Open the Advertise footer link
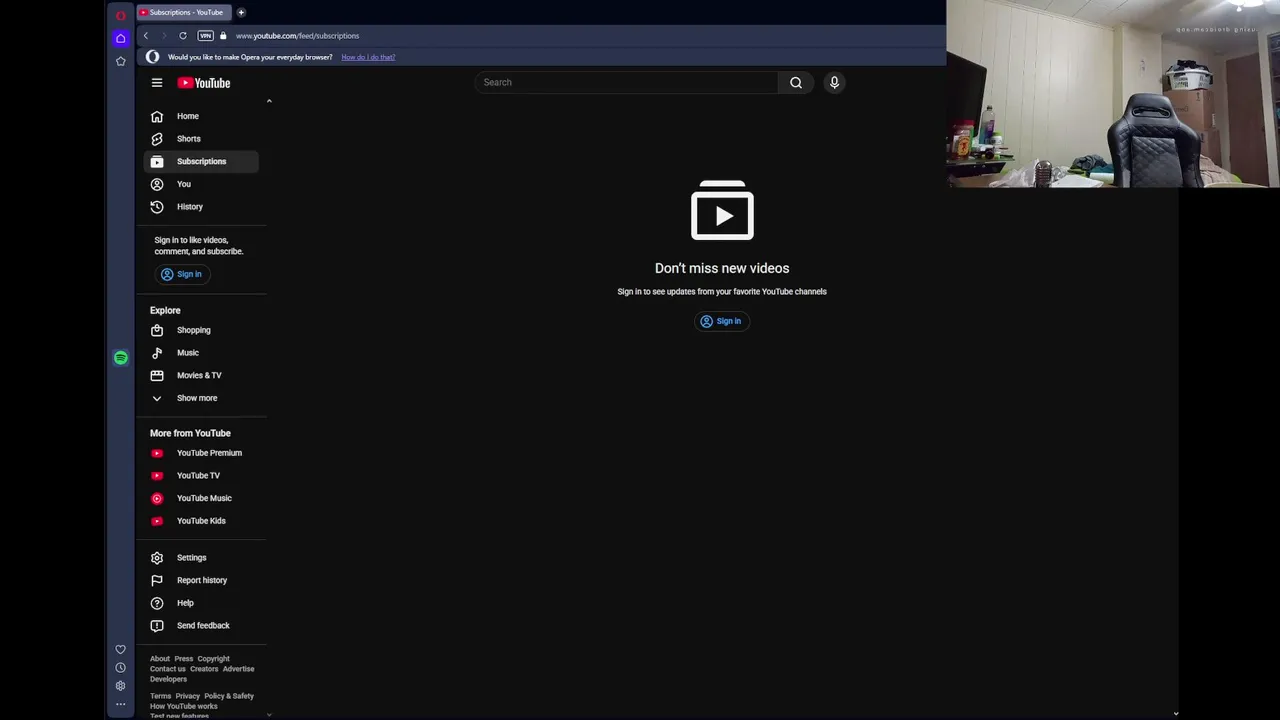1280x720 pixels. click(238, 669)
